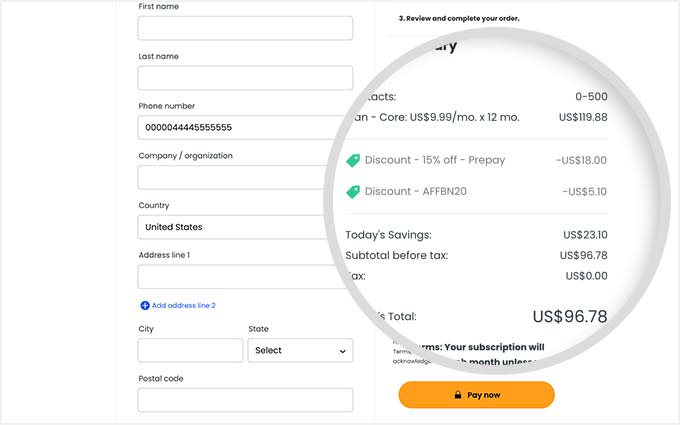
Task: Click the Add address line 2 link
Action: (x=183, y=305)
